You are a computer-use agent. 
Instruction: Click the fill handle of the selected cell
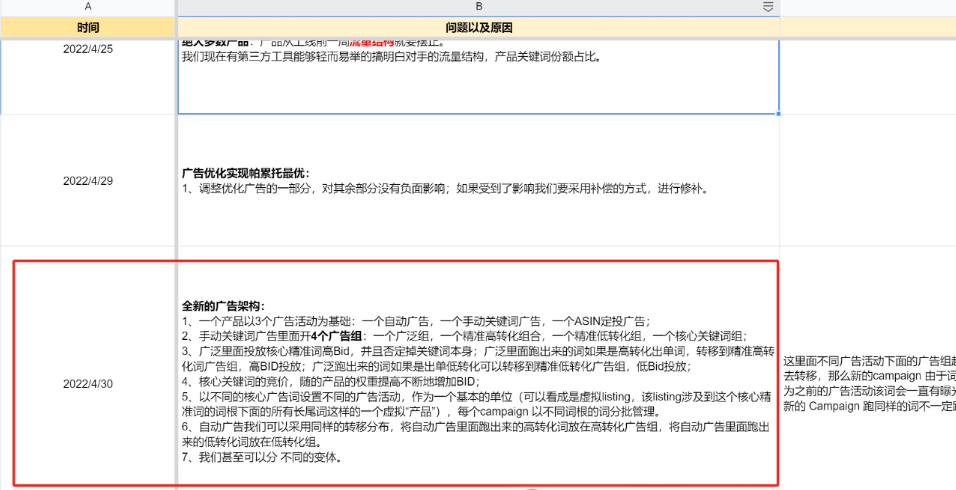[779, 114]
